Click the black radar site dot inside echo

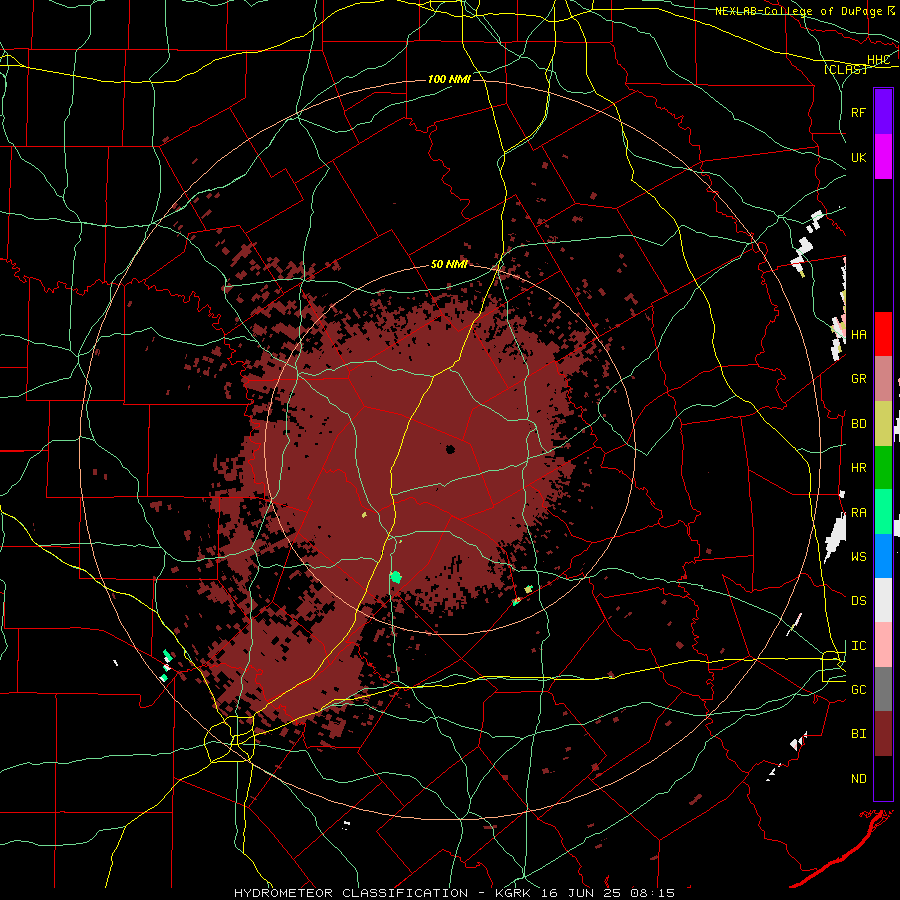click(x=450, y=449)
